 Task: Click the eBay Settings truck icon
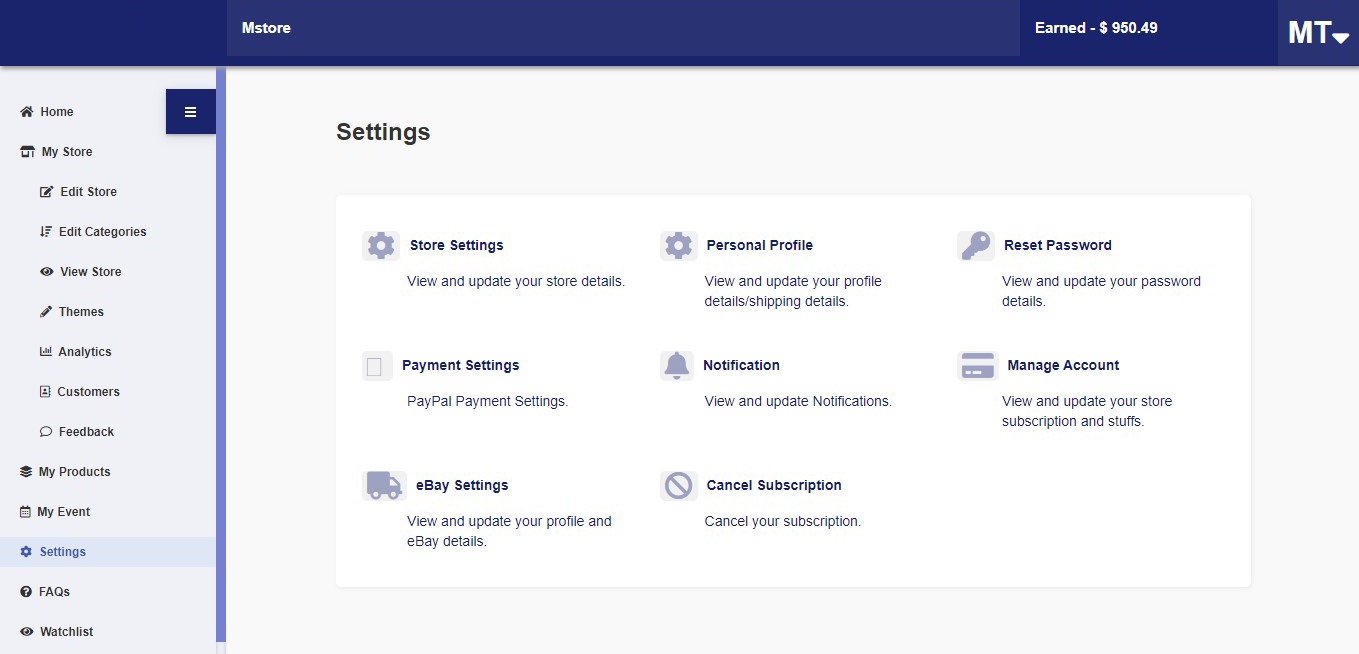click(x=384, y=486)
